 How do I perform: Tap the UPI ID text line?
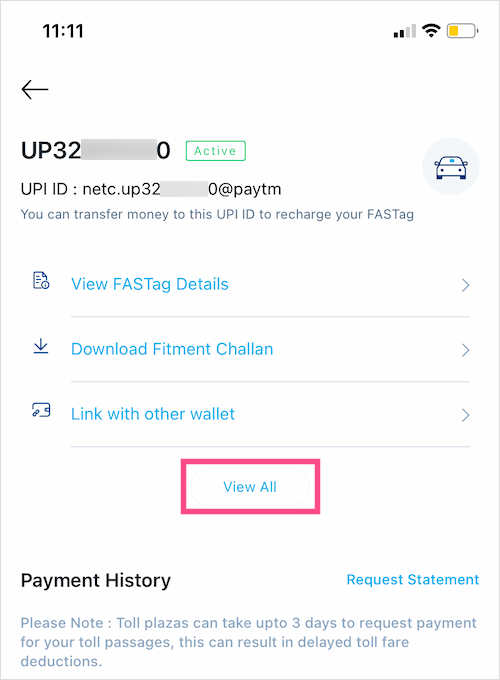[151, 190]
